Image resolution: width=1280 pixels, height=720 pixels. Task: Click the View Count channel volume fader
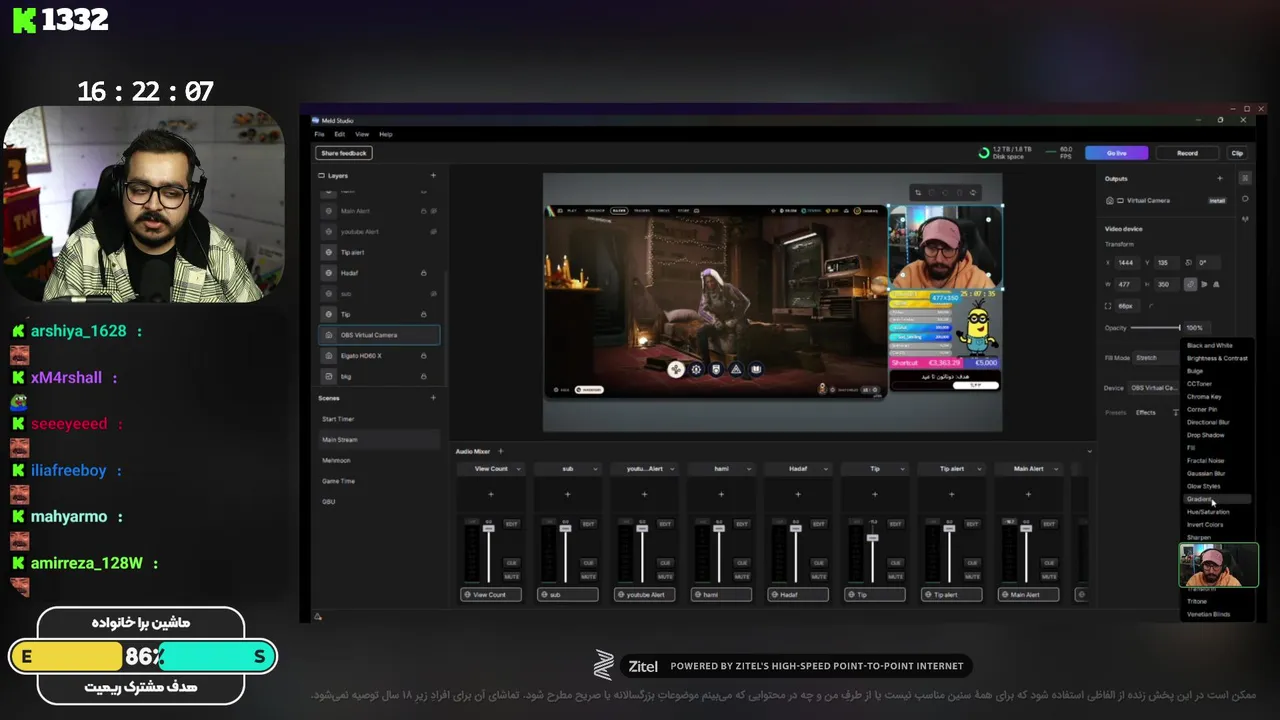(488, 528)
